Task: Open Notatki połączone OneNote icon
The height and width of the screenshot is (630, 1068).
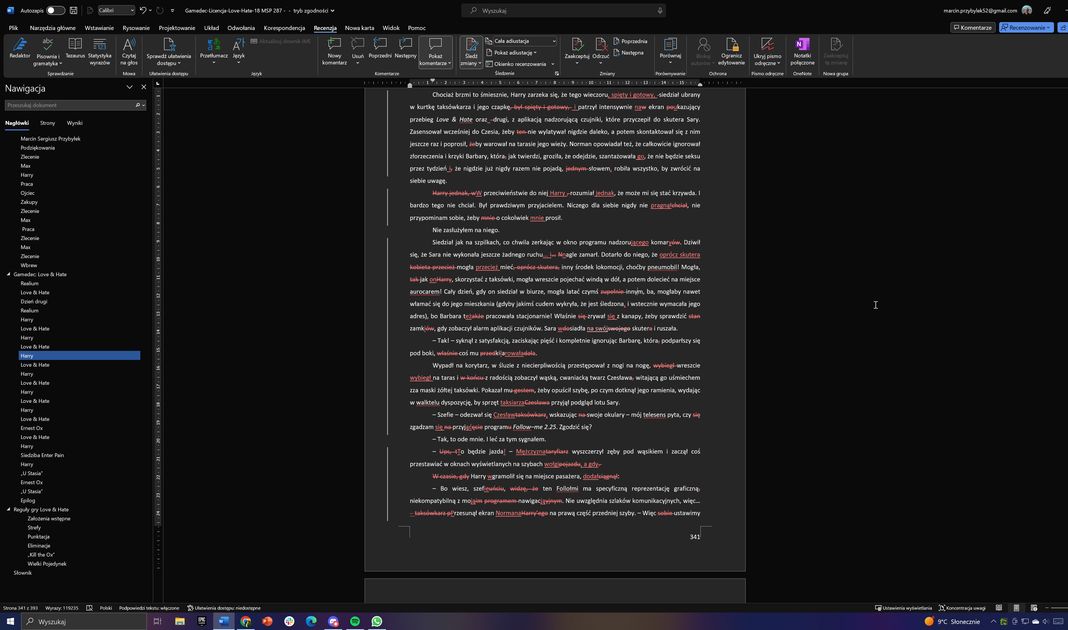Action: pyautogui.click(x=802, y=50)
